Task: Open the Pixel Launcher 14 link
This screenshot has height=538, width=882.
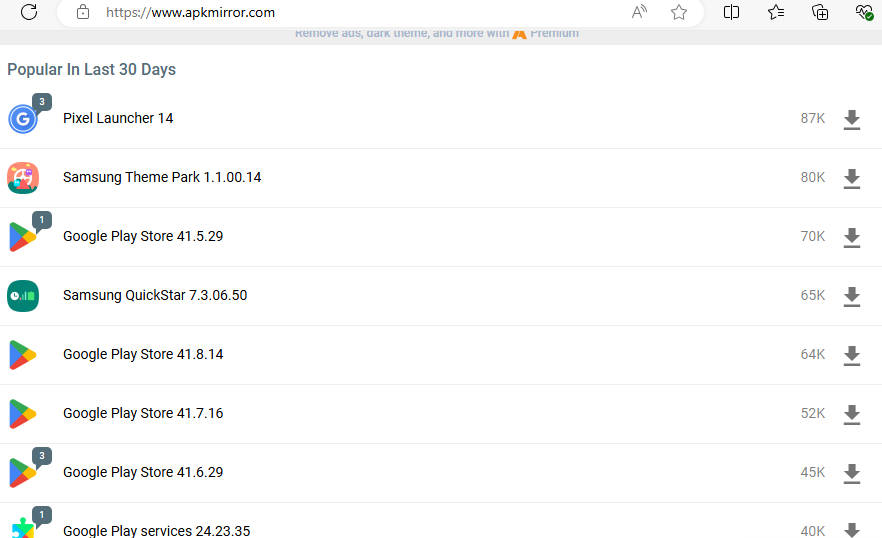Action: point(118,118)
